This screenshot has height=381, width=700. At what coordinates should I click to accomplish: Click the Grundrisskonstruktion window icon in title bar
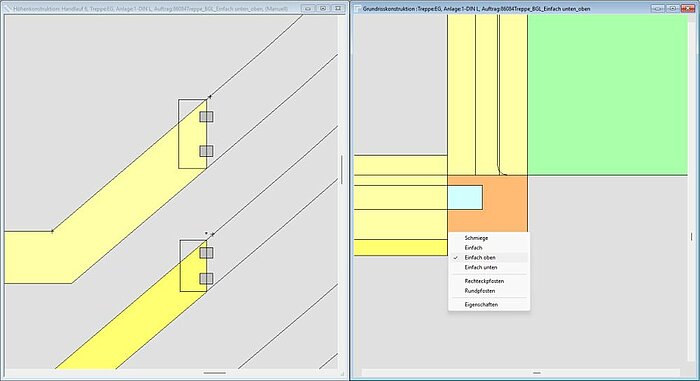click(358, 8)
